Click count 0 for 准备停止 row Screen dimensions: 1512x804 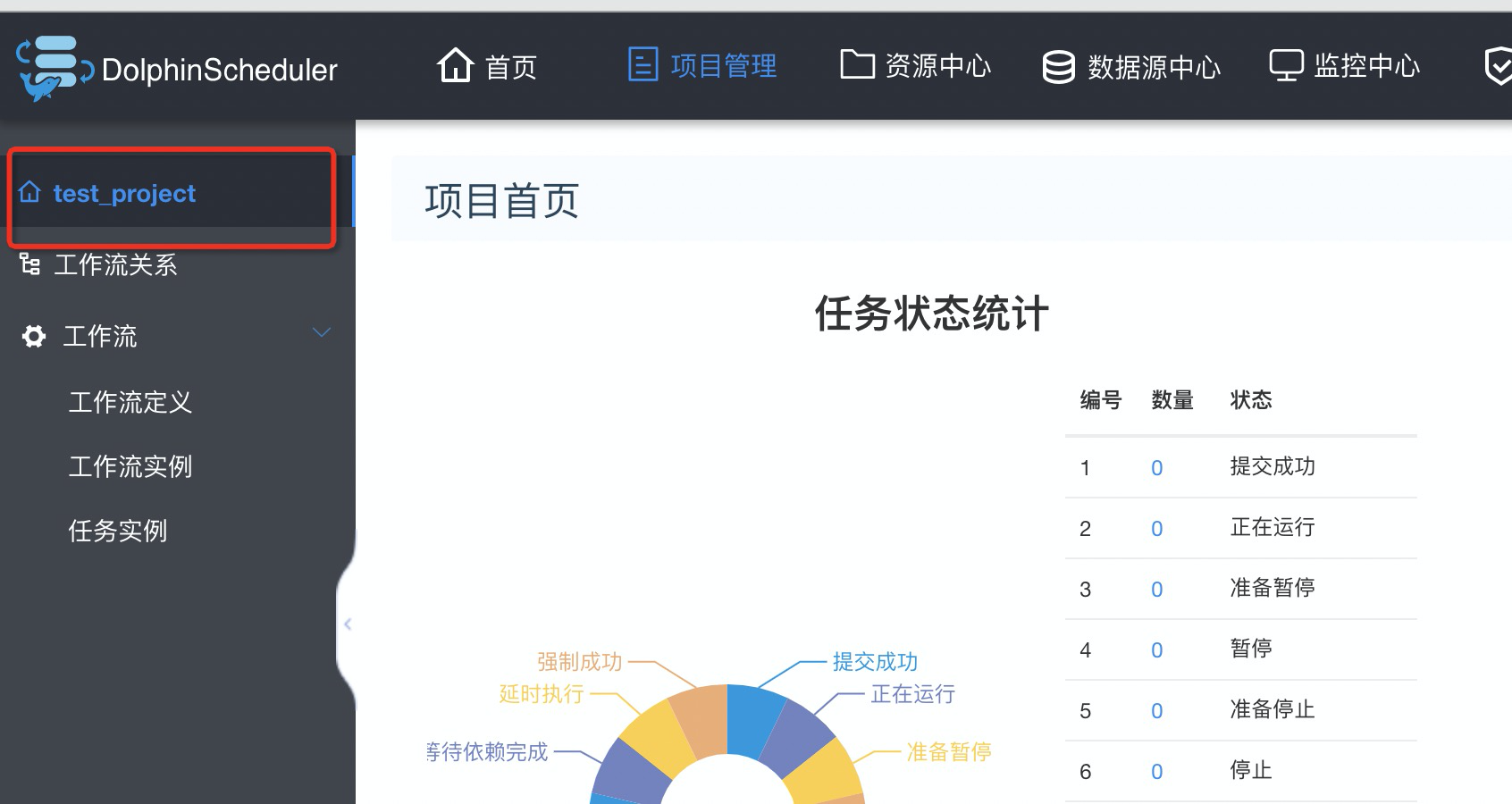pos(1157,711)
